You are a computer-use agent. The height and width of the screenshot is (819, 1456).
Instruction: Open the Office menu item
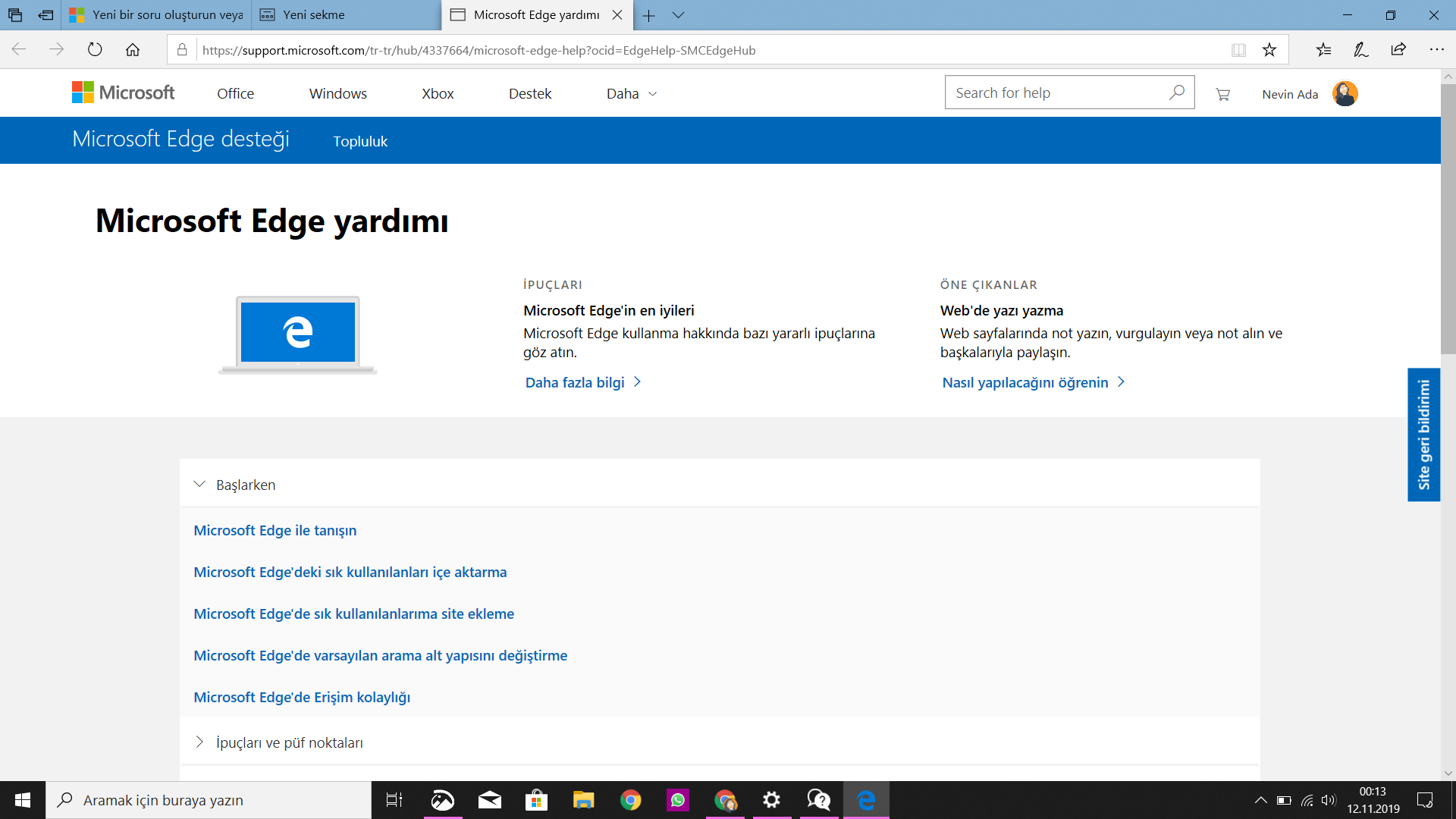(235, 93)
